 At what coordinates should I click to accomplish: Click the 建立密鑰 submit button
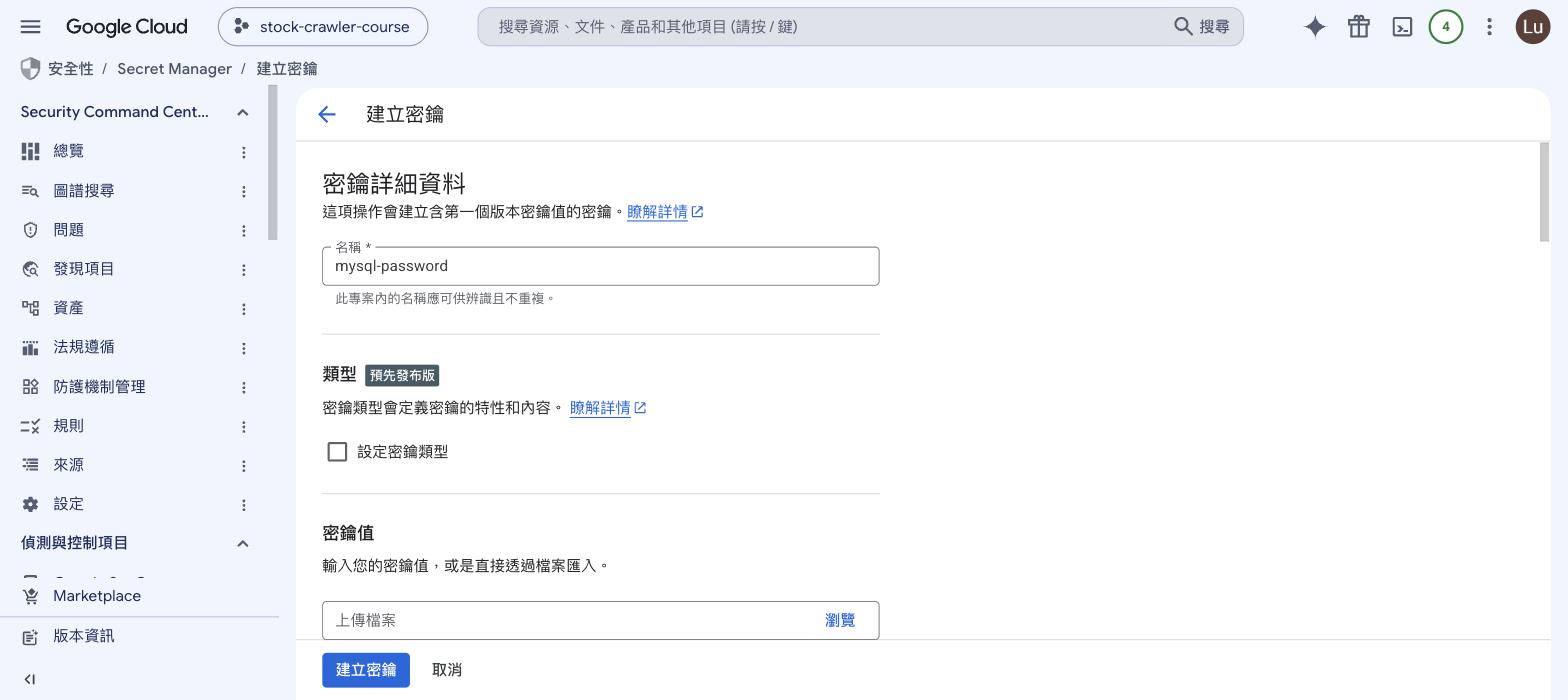coord(366,670)
